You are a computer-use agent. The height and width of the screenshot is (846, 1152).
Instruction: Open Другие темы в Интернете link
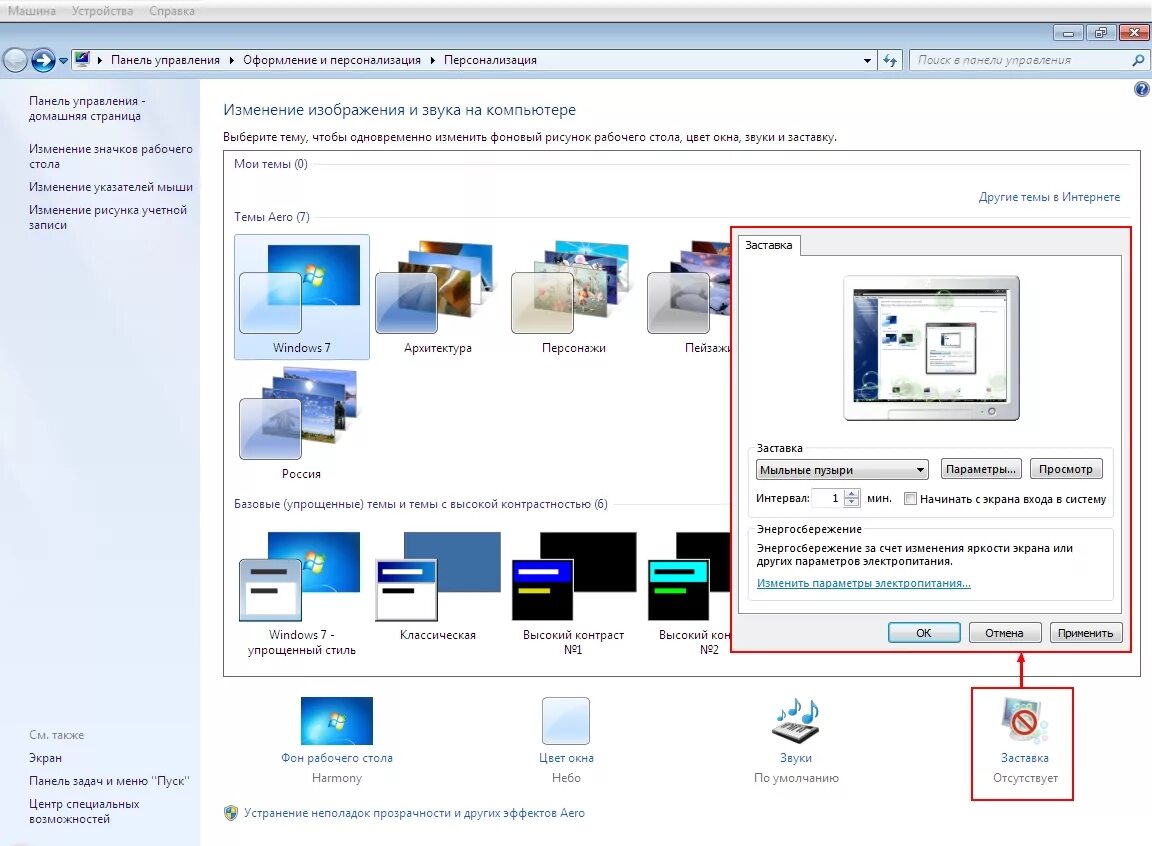click(x=1049, y=197)
